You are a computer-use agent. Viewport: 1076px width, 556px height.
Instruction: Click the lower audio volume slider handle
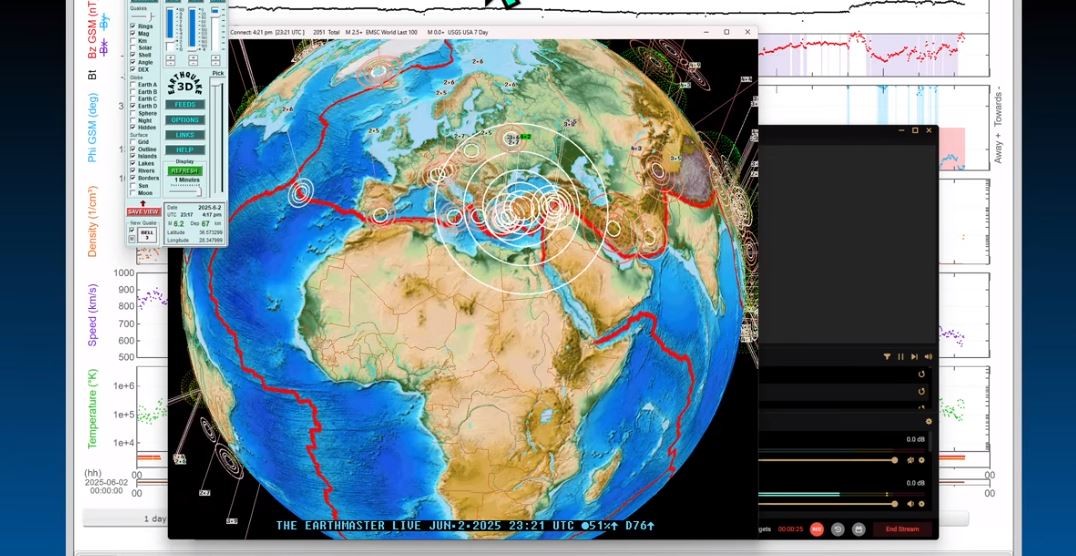(x=893, y=504)
